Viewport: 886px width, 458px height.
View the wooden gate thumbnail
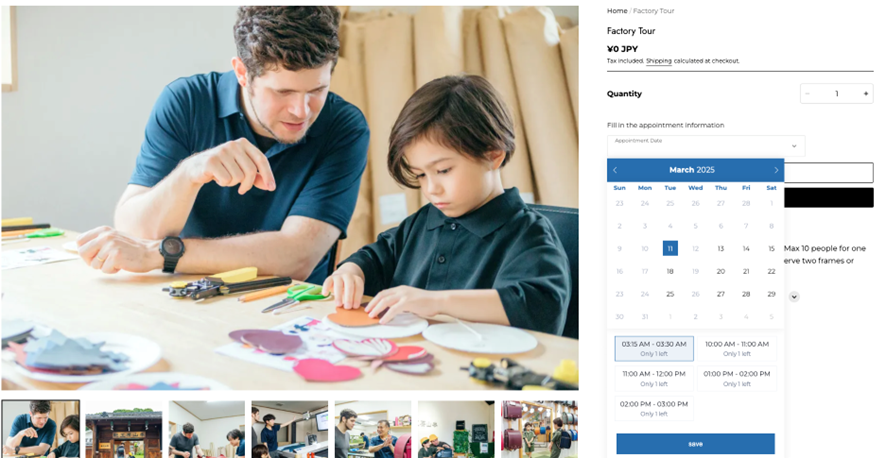tap(124, 429)
